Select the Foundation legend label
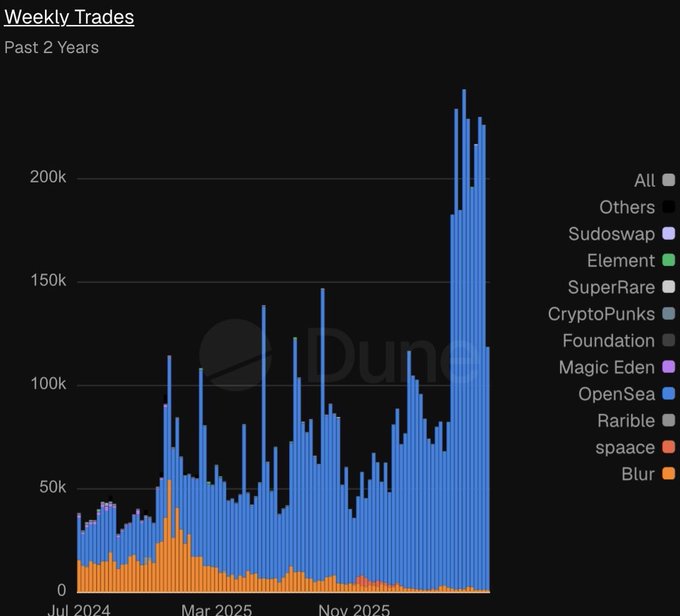The width and height of the screenshot is (680, 616). click(x=609, y=341)
